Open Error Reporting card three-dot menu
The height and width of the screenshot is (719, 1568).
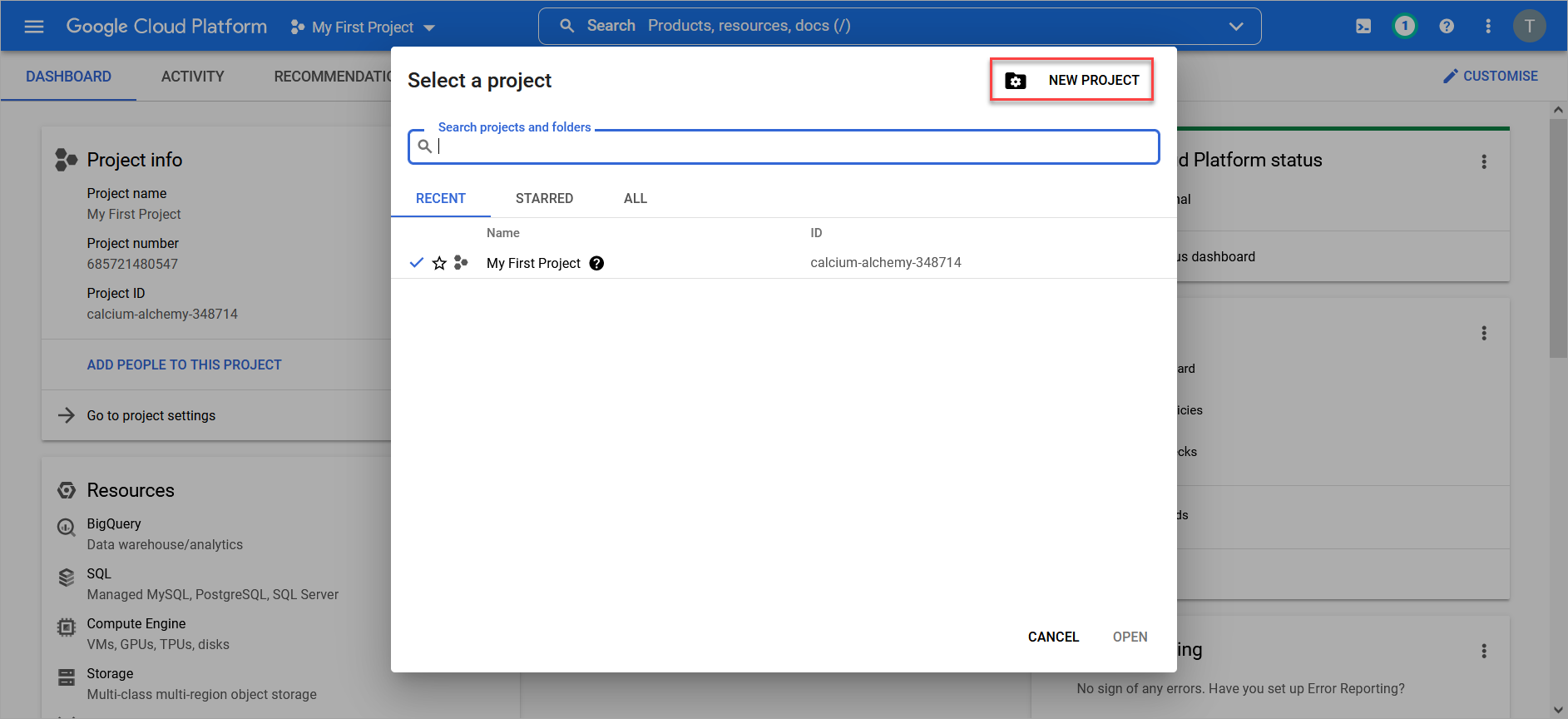point(1484,651)
